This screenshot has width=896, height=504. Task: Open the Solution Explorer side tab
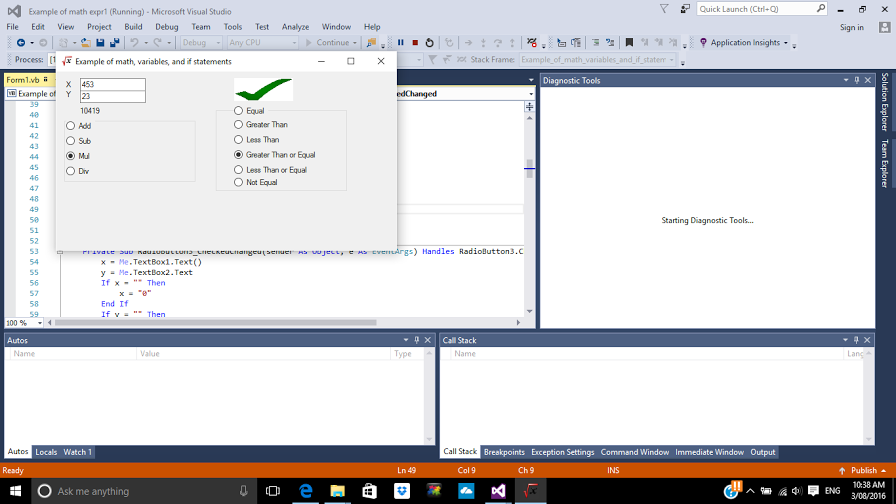coord(885,102)
